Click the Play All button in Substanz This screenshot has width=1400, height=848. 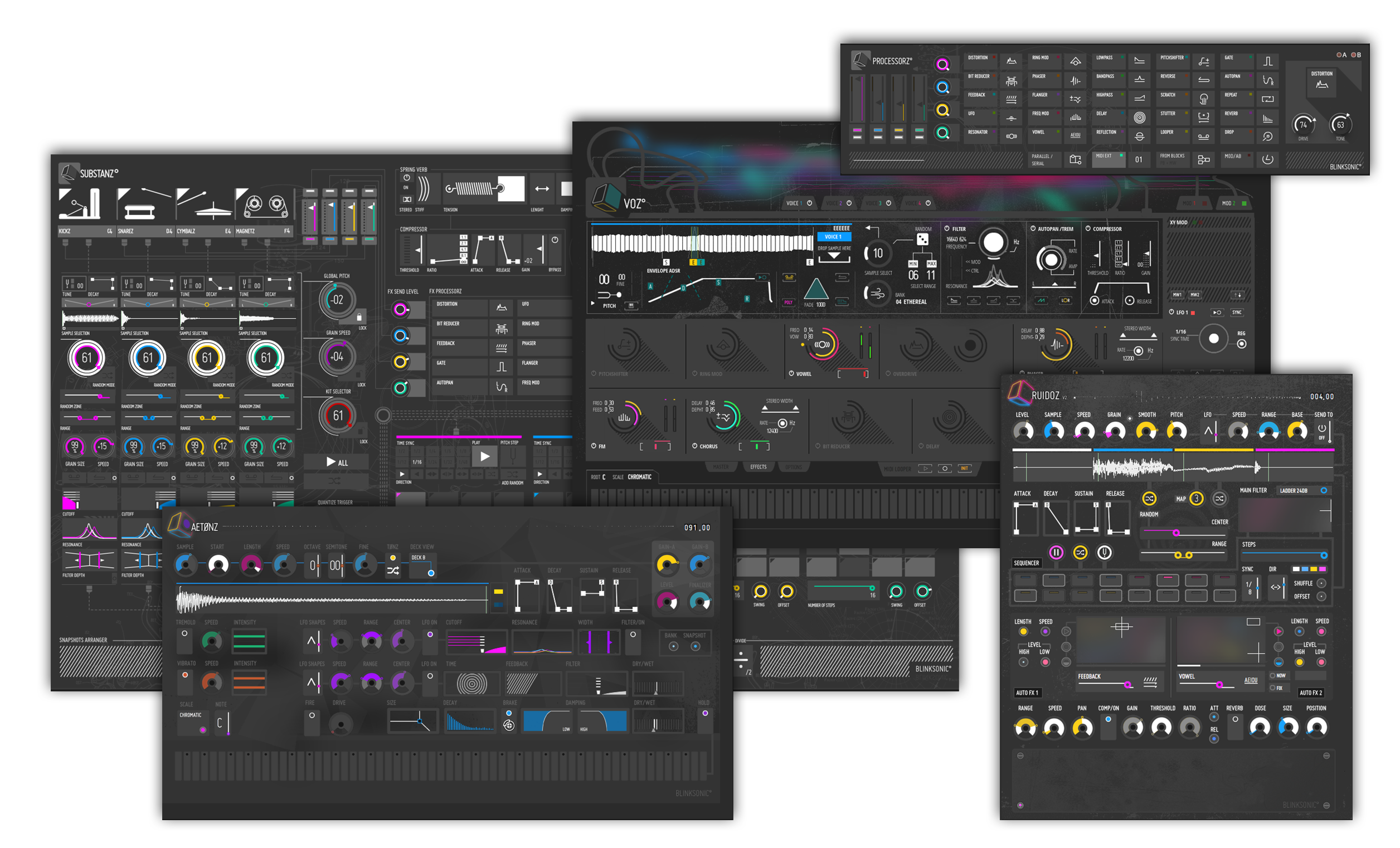click(337, 462)
